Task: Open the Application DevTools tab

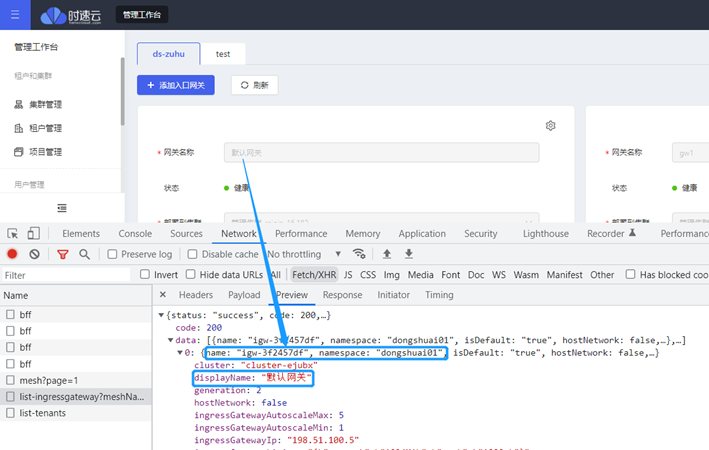Action: click(422, 233)
